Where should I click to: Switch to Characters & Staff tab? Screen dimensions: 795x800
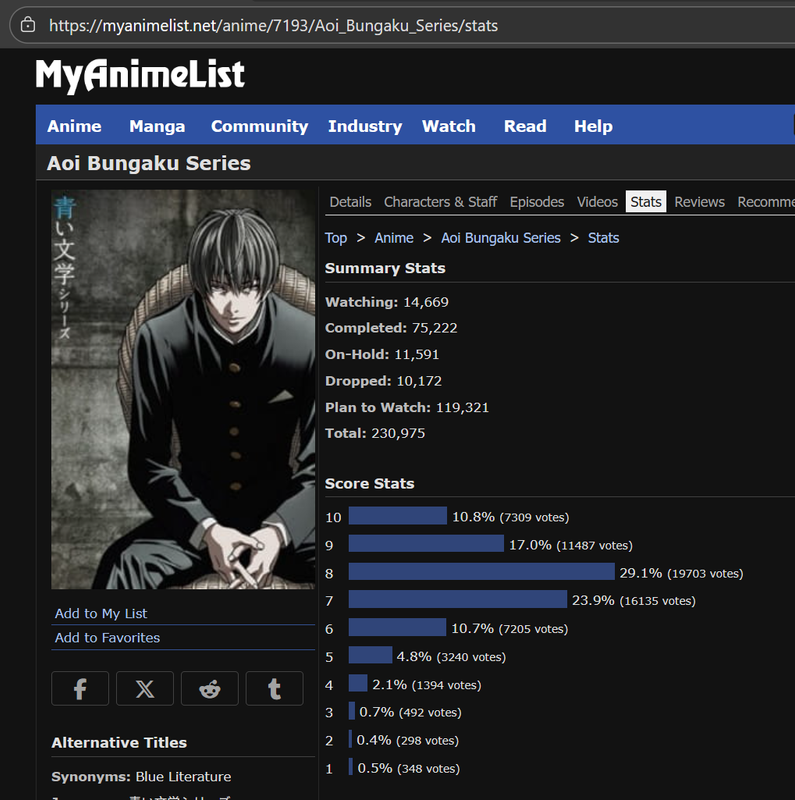coord(440,202)
